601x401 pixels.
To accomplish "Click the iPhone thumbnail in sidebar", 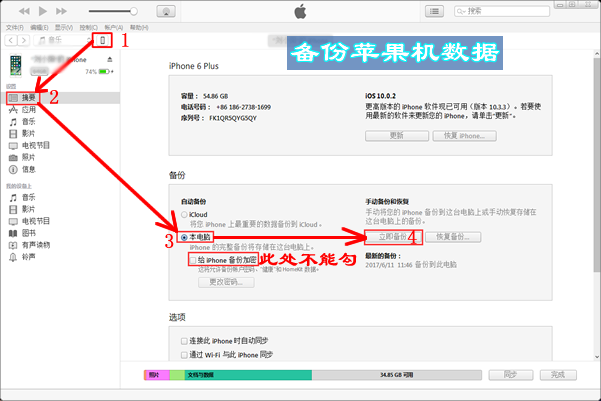I will [16, 66].
